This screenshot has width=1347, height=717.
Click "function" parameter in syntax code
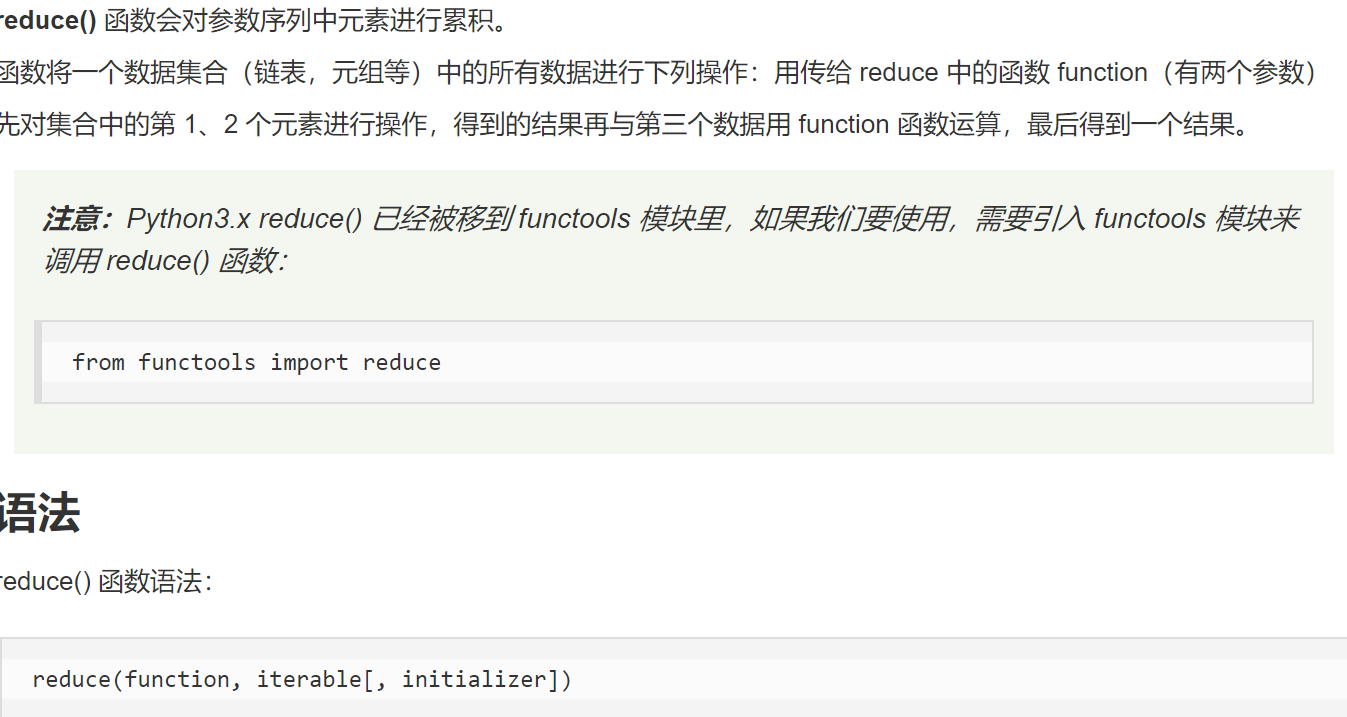point(177,680)
